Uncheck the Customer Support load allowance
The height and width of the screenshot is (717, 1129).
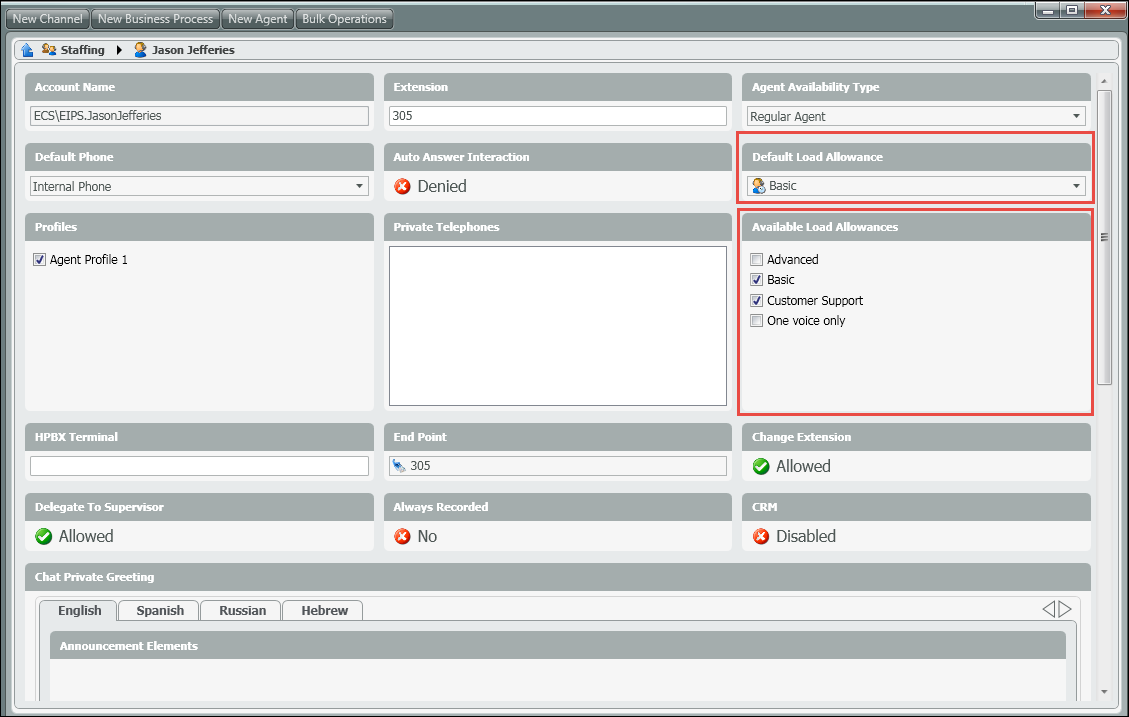pyautogui.click(x=757, y=301)
